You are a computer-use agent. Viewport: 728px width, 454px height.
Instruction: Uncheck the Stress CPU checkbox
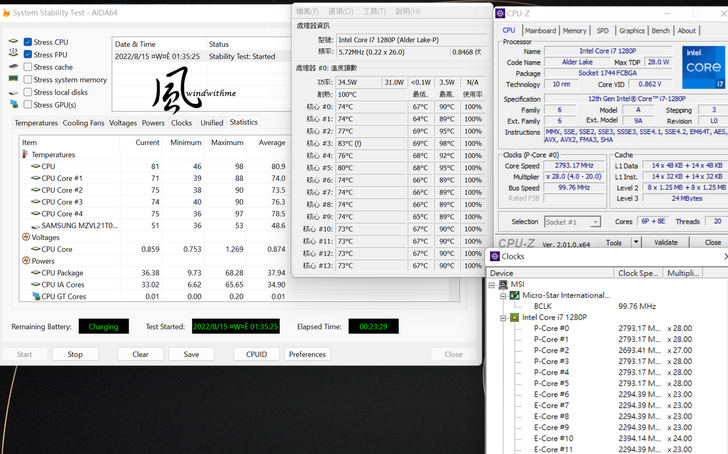pyautogui.click(x=27, y=43)
